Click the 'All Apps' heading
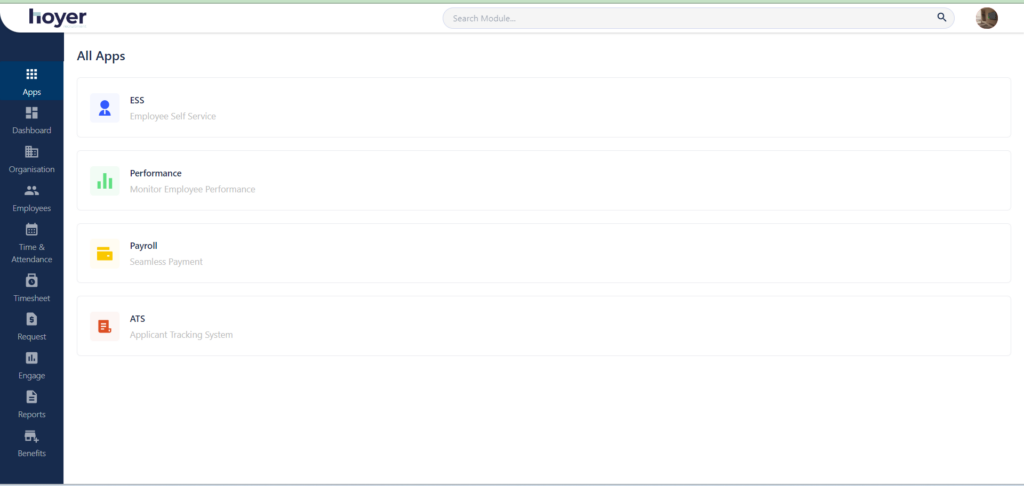 (101, 56)
